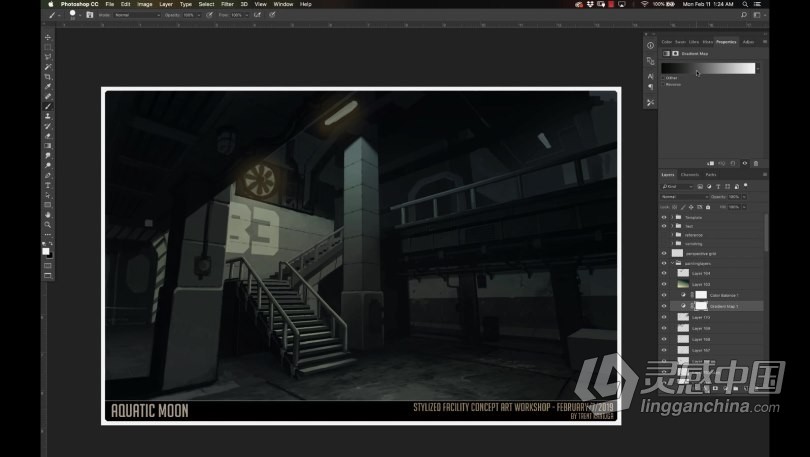810x457 pixels.
Task: Toggle the Dither checkbox
Action: pos(664,78)
